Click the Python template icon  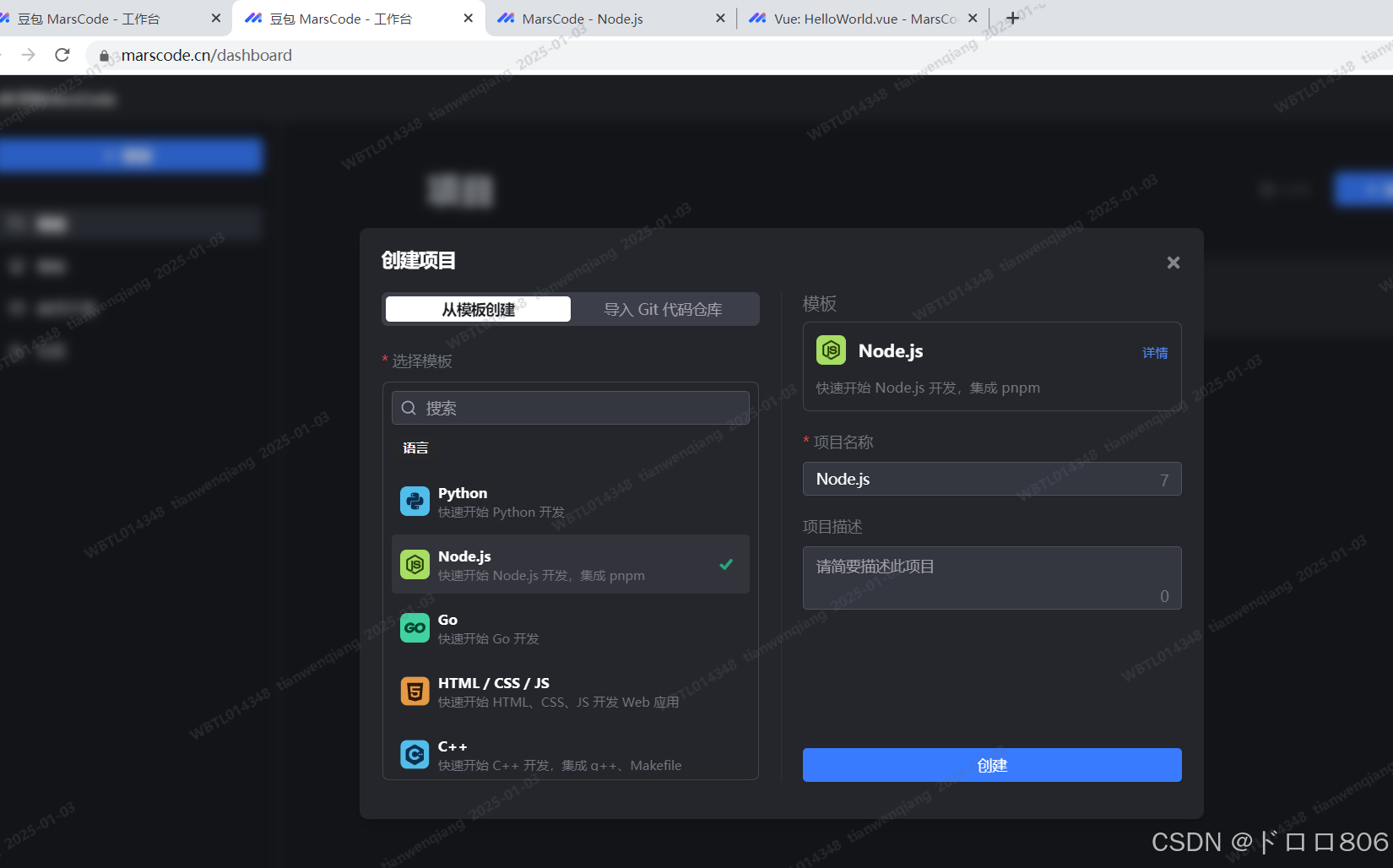click(x=415, y=502)
